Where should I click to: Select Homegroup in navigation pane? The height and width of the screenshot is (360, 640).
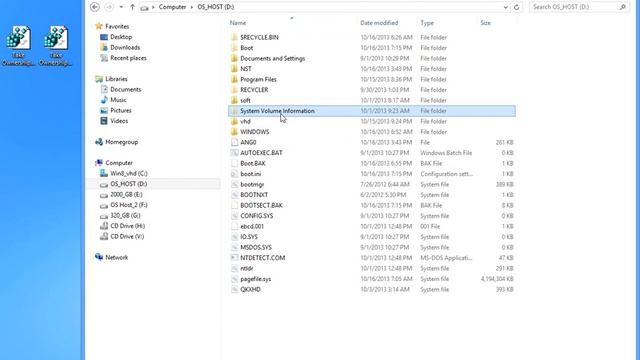(x=121, y=142)
